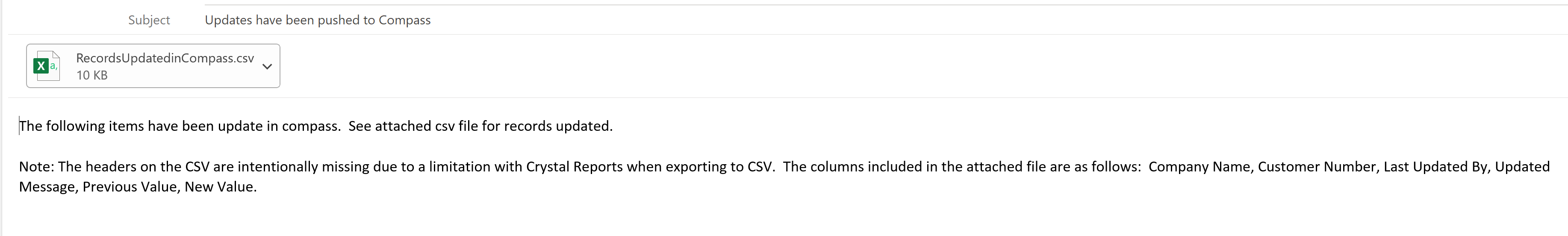
Task: Click 'Message,' at start of last line
Action: (x=47, y=187)
